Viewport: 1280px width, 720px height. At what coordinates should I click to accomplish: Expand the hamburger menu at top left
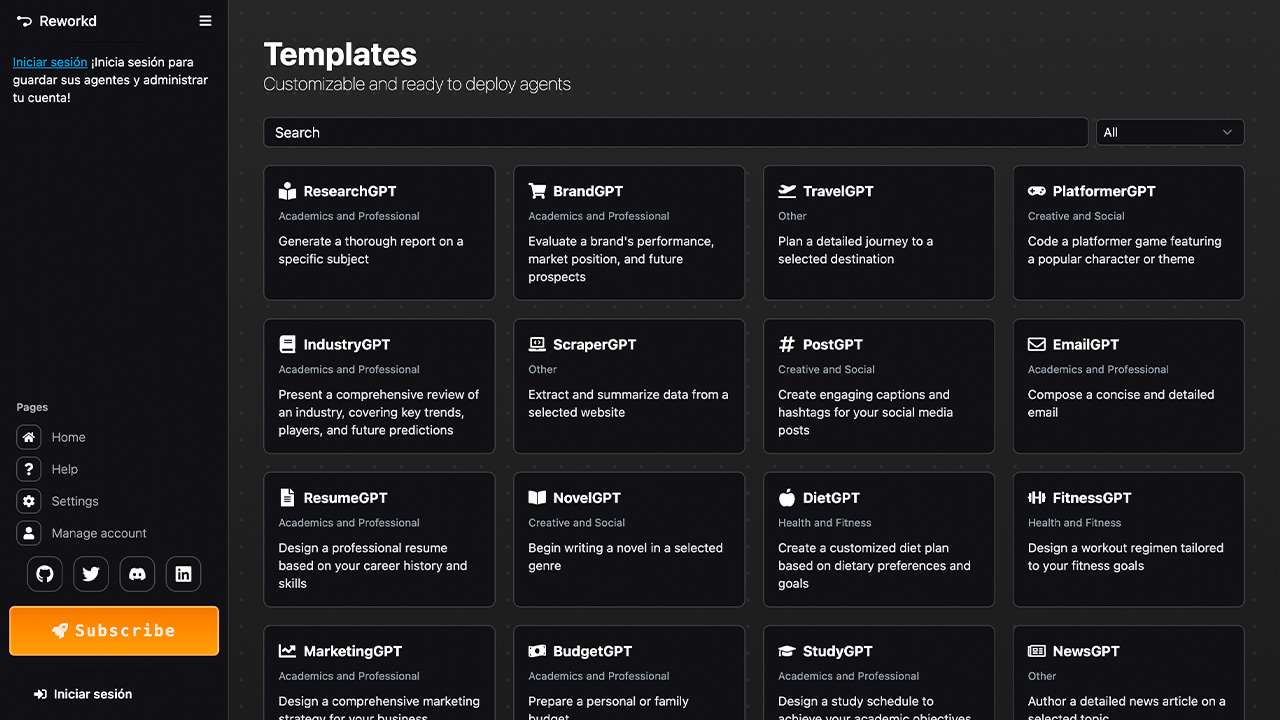pyautogui.click(x=205, y=20)
